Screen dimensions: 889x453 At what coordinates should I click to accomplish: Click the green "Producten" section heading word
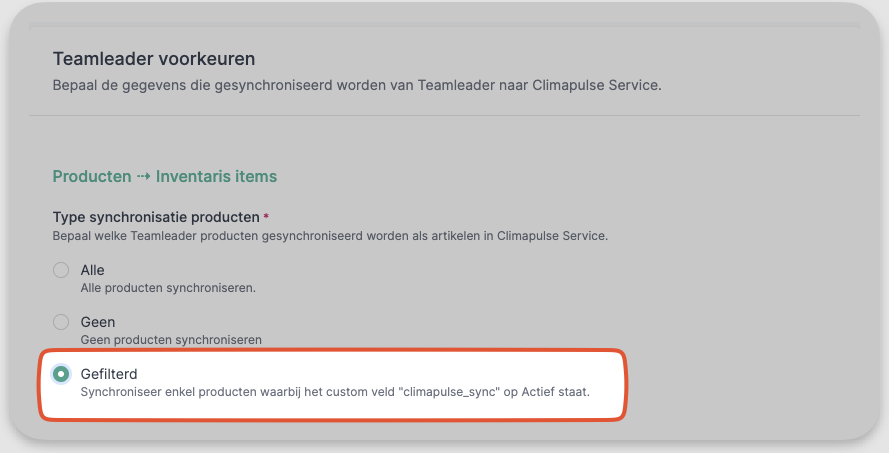91,176
